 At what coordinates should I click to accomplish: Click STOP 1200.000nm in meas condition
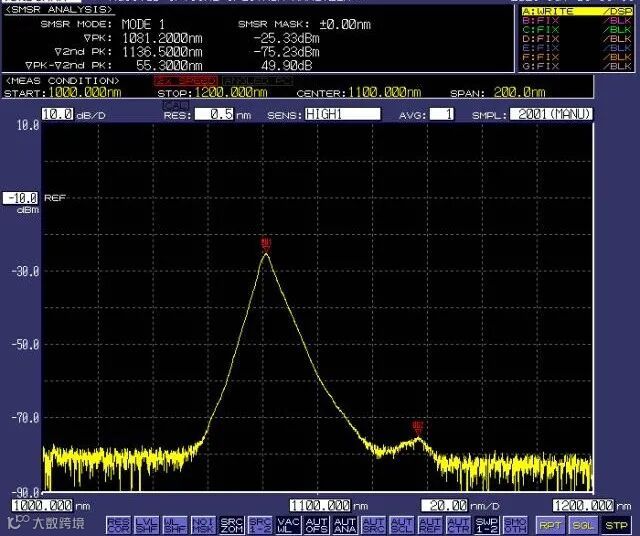pyautogui.click(x=213, y=93)
